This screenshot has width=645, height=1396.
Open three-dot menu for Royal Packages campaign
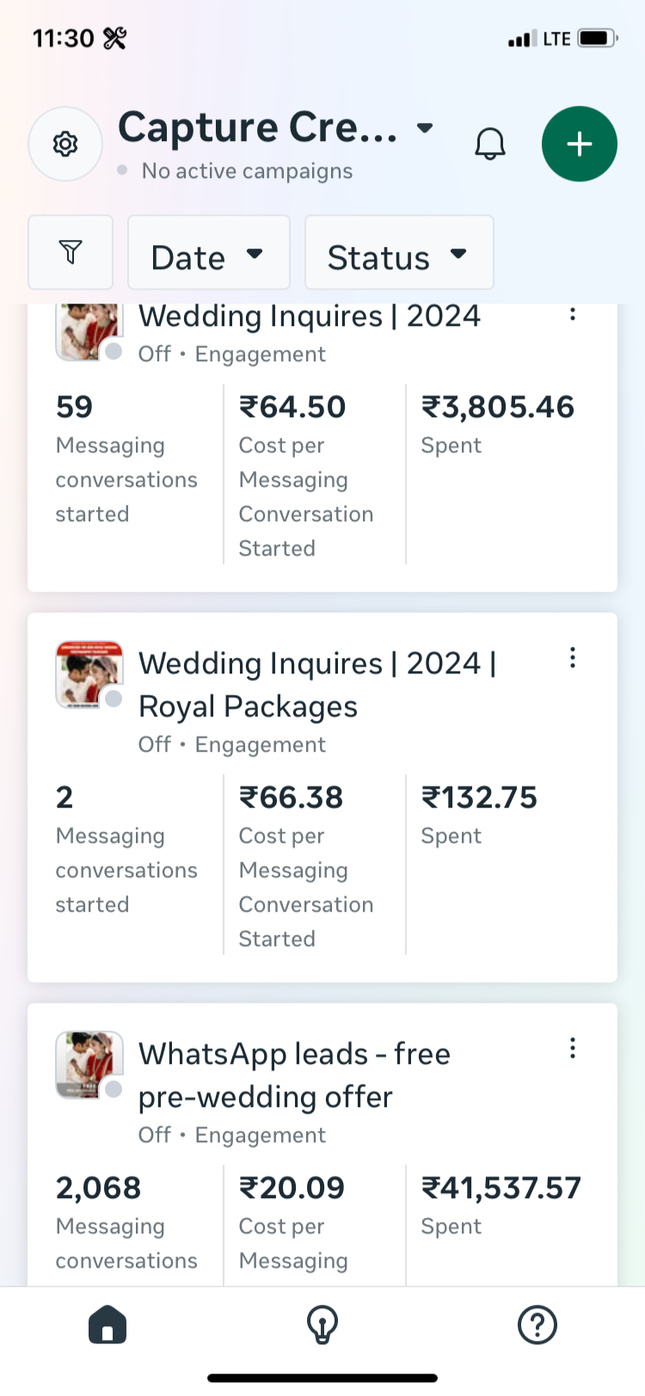point(572,657)
